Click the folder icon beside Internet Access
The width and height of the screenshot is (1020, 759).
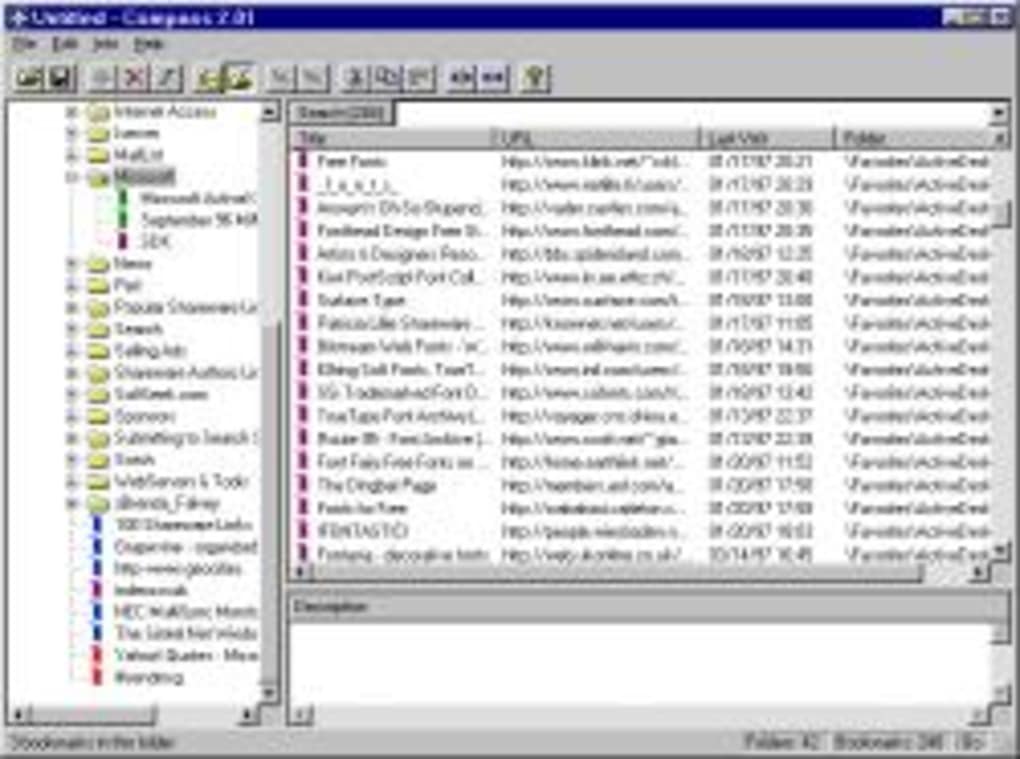pyautogui.click(x=98, y=112)
